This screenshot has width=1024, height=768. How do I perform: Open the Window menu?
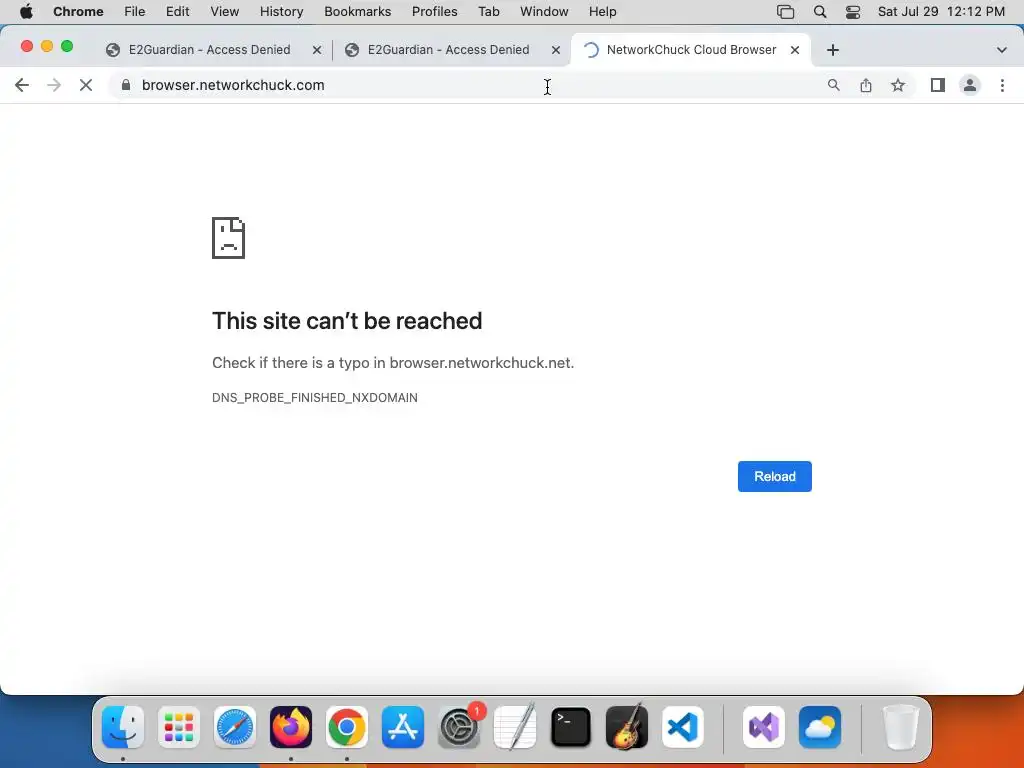(544, 12)
